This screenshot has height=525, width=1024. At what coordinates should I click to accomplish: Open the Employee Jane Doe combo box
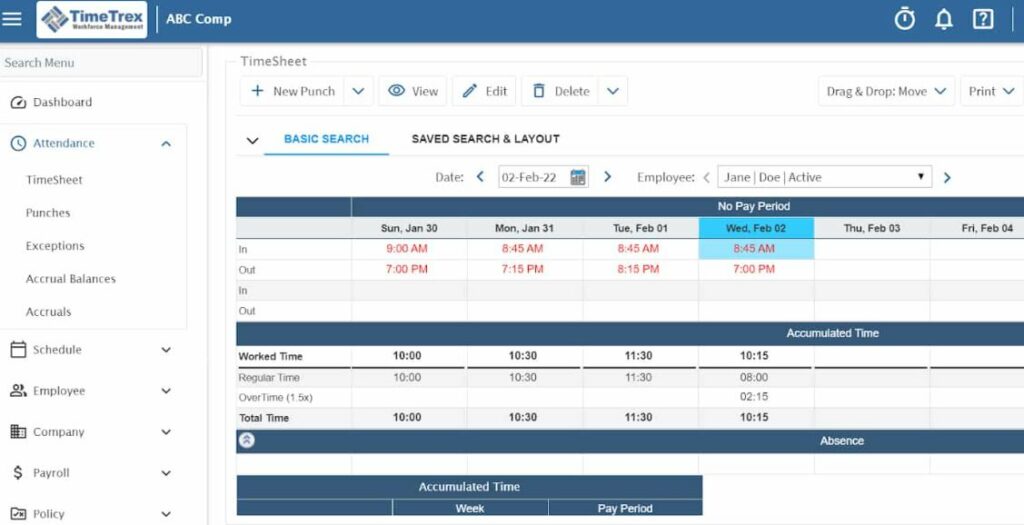click(x=825, y=177)
